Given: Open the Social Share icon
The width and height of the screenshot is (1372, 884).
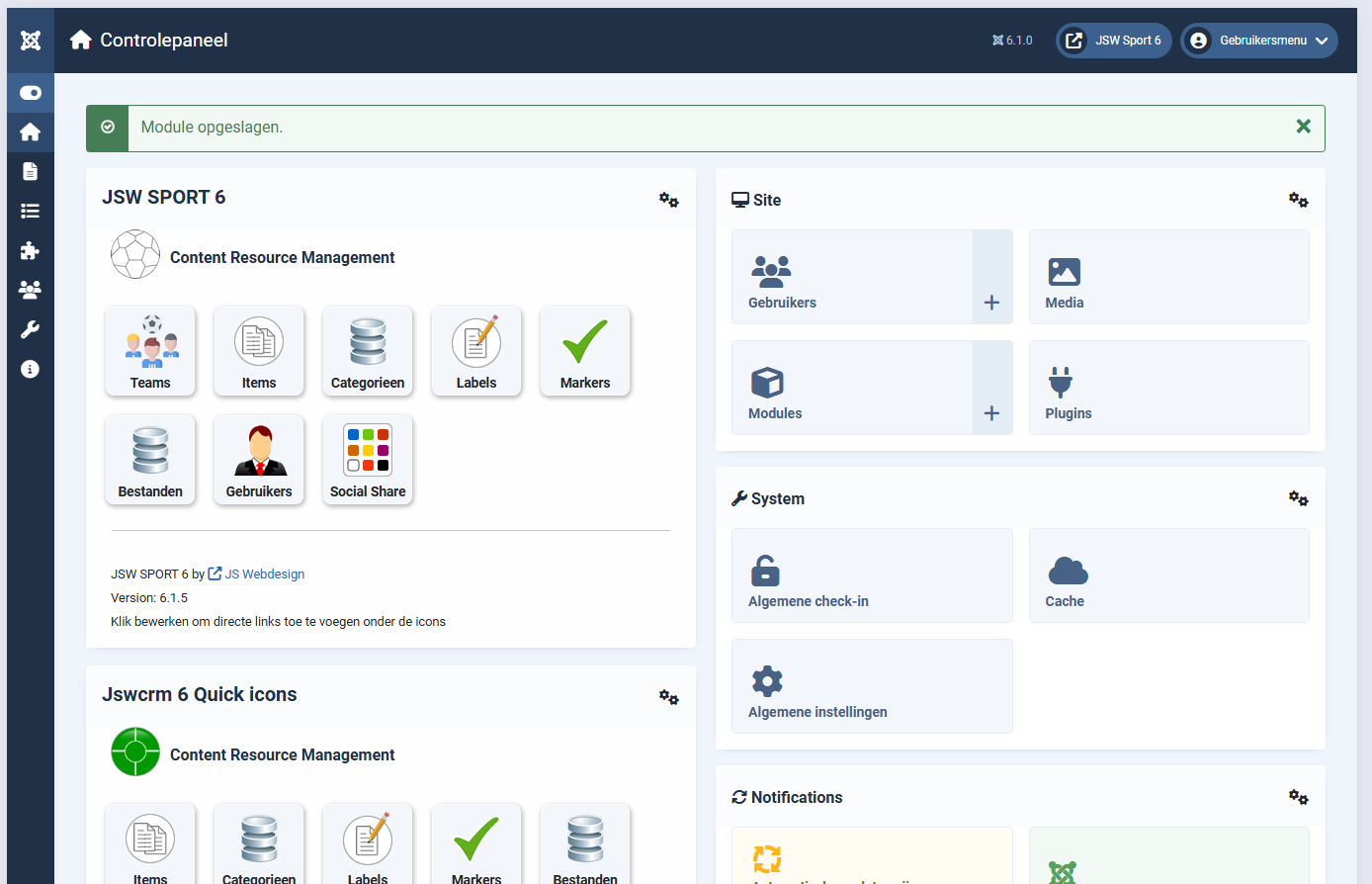Looking at the screenshot, I should (368, 460).
